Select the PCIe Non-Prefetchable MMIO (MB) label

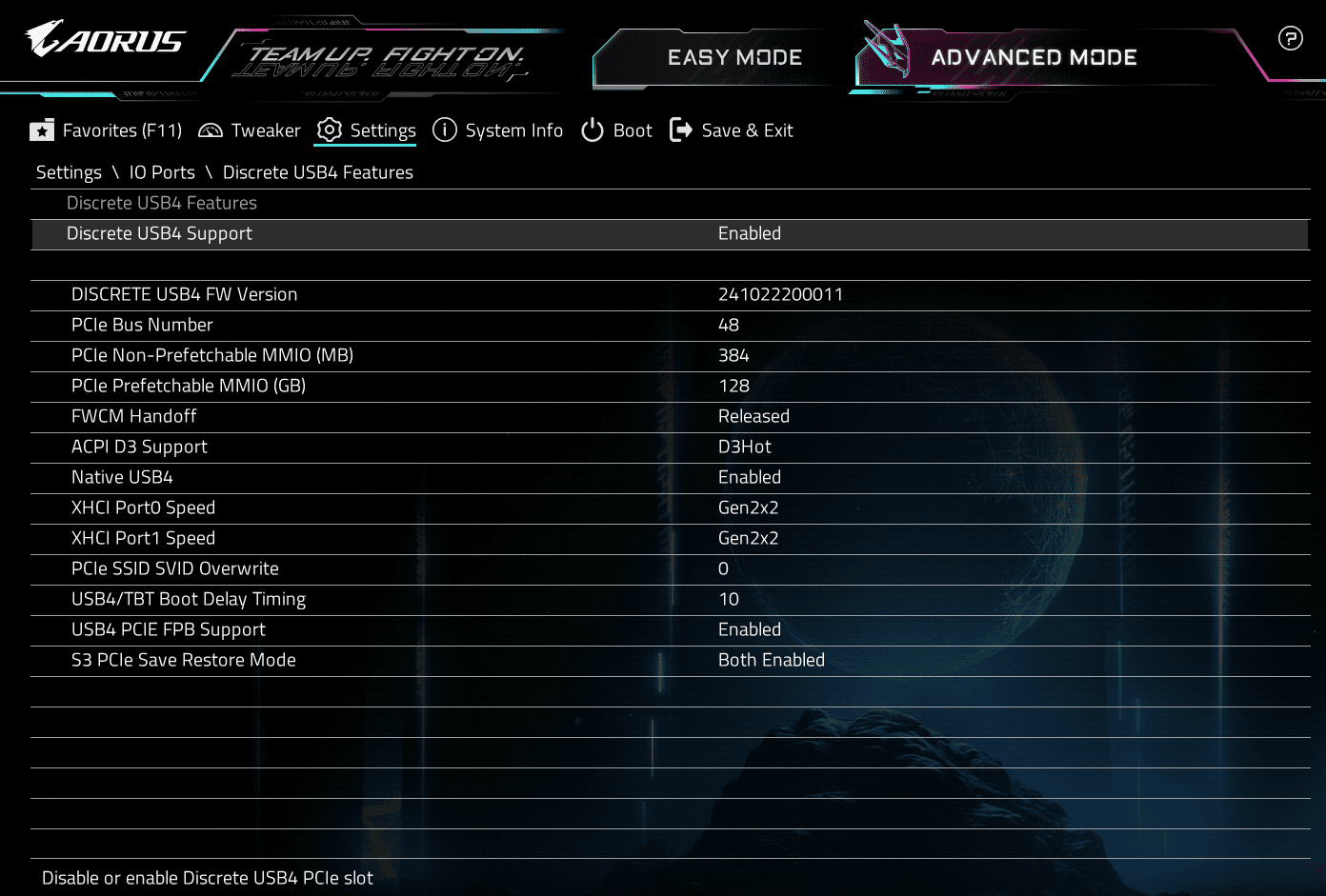(x=212, y=355)
